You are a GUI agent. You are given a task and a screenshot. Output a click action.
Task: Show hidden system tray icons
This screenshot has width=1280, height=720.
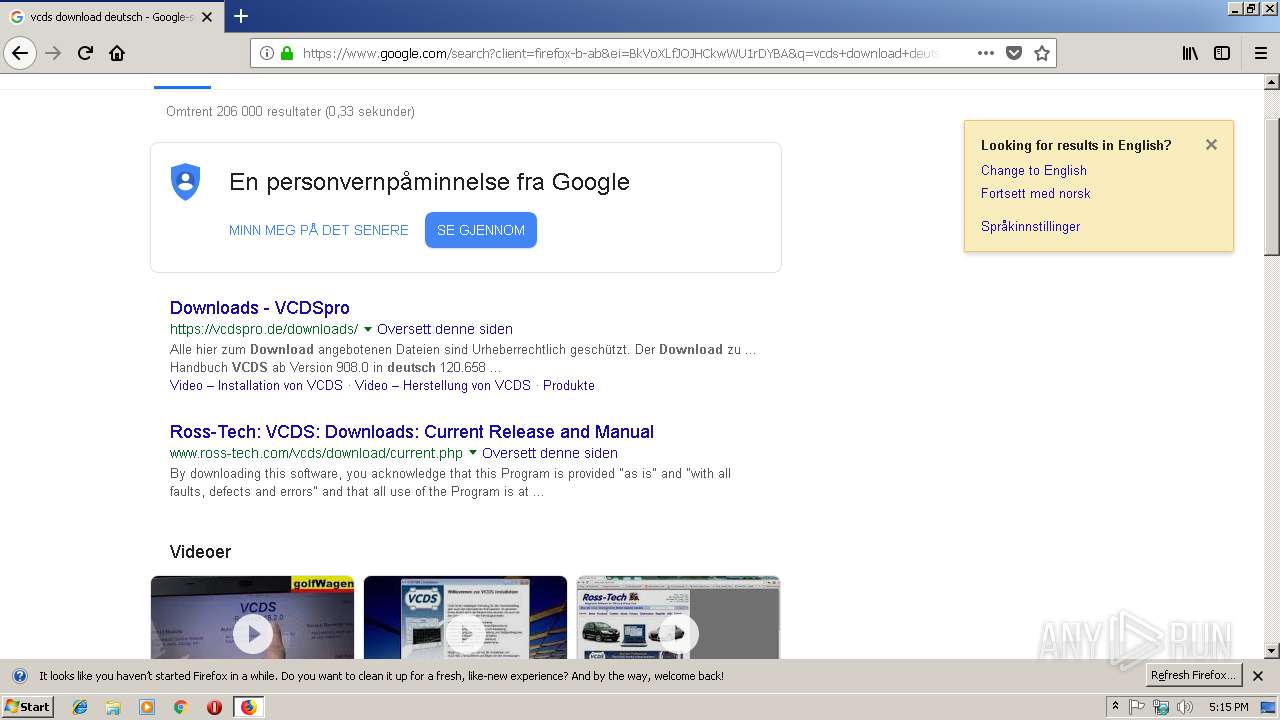click(x=1116, y=707)
